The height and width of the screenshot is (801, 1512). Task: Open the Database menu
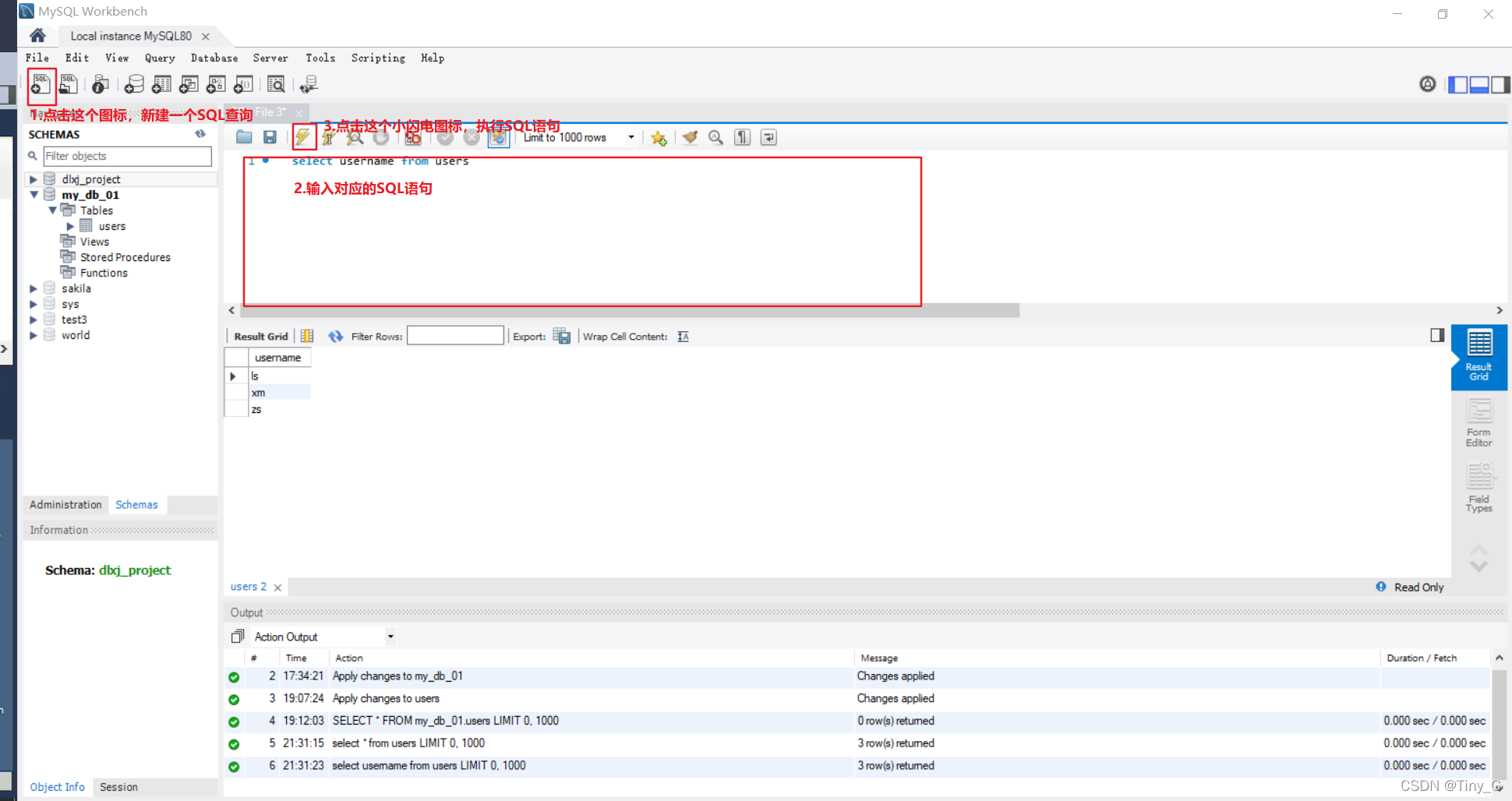[214, 58]
